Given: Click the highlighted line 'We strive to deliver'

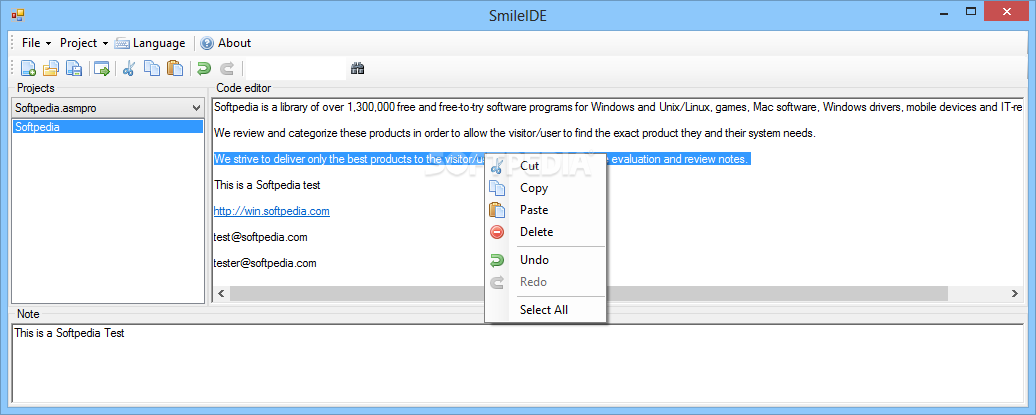Looking at the screenshot, I should coord(482,159).
